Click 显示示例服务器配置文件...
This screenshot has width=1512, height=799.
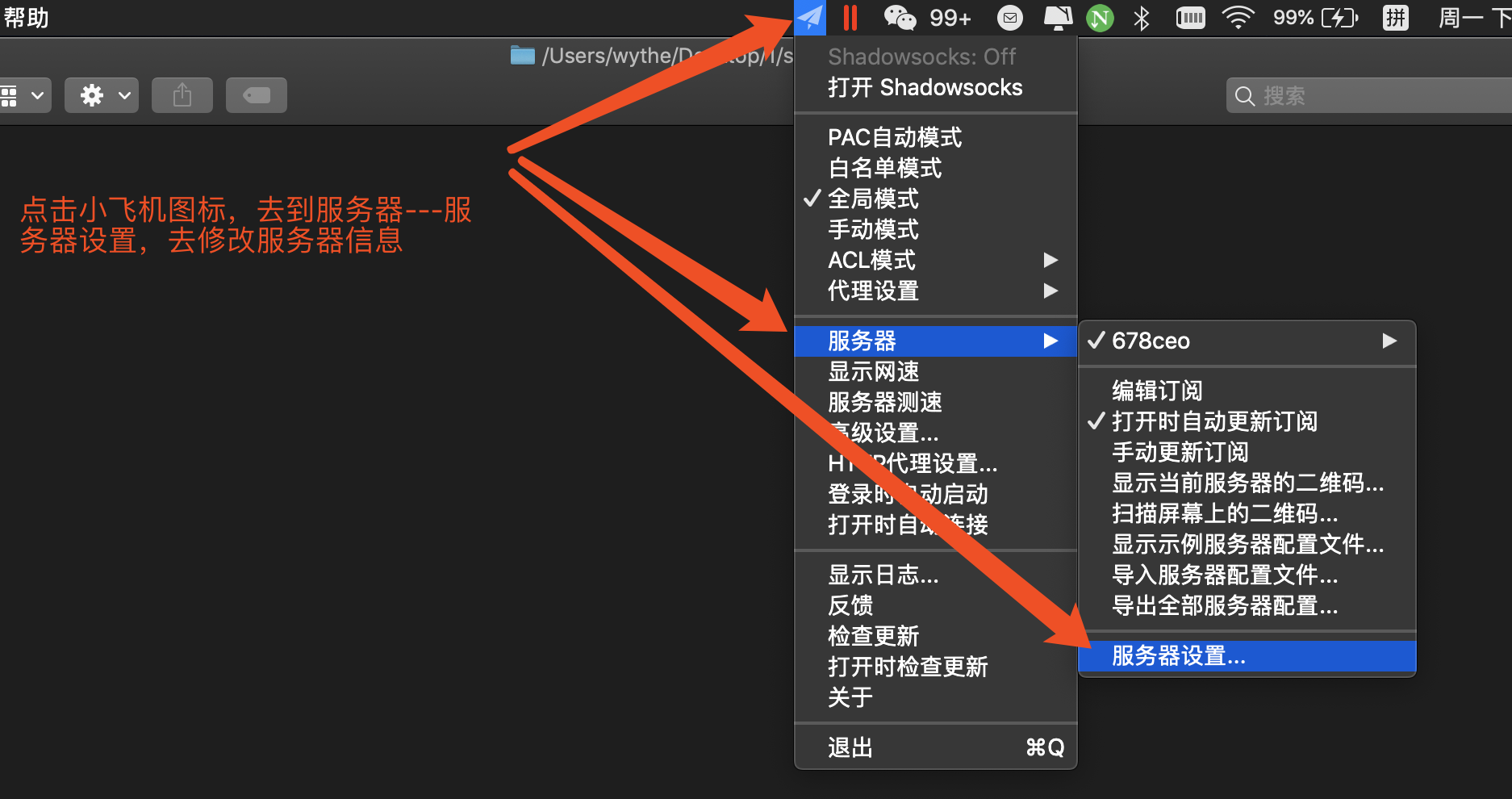(x=1247, y=544)
